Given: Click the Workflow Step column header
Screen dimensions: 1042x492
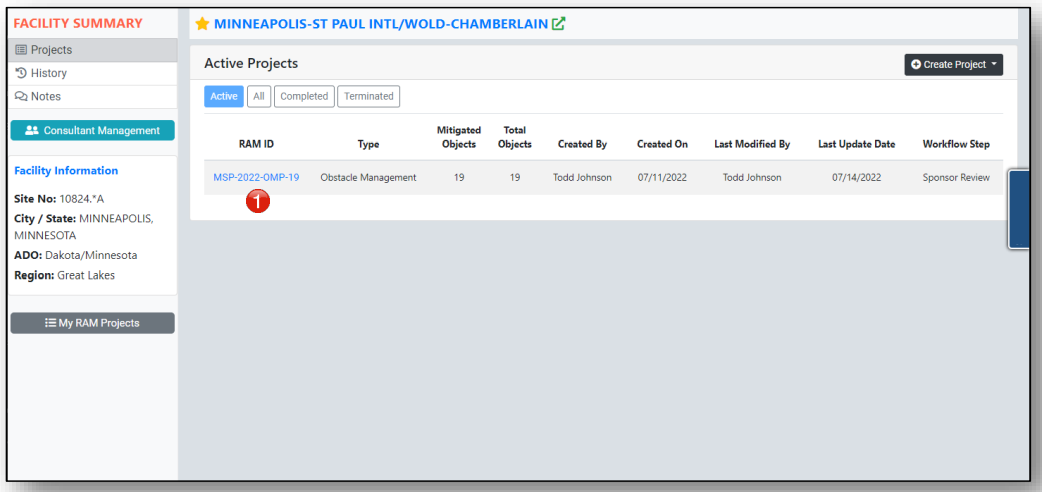Looking at the screenshot, I should click(956, 144).
